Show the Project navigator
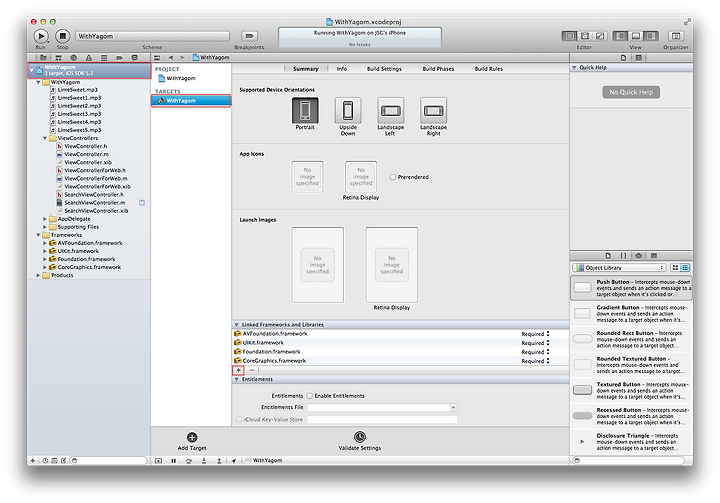The height and width of the screenshot is (503, 720). 43,58
